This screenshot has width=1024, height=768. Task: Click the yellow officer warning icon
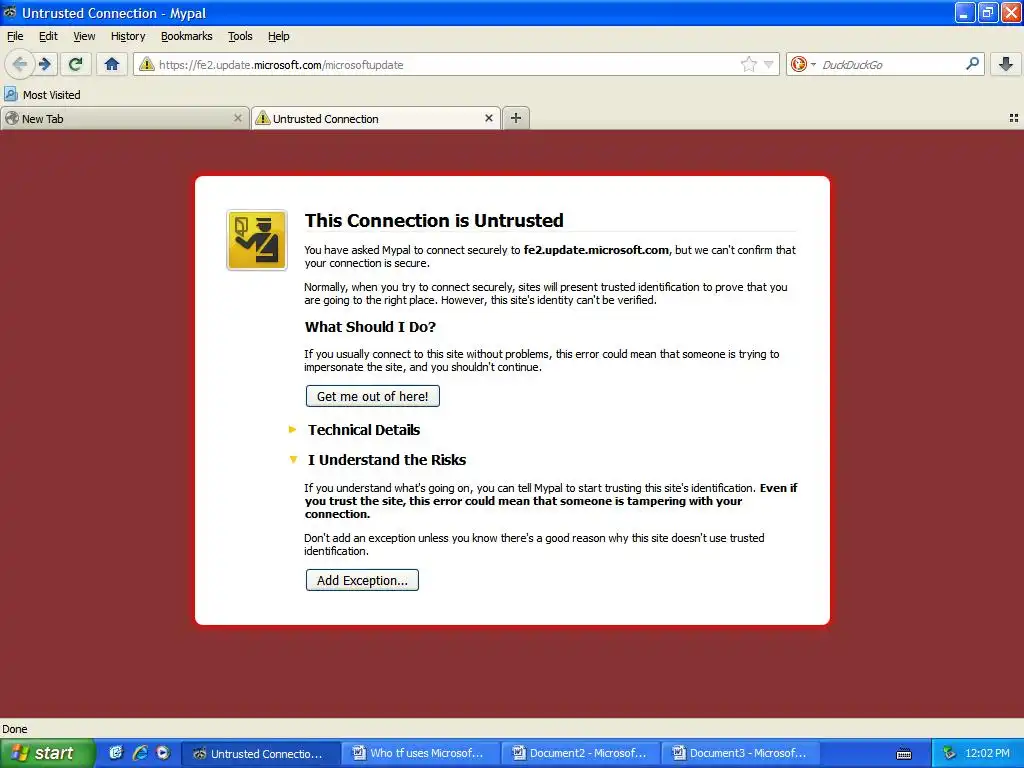pos(257,240)
